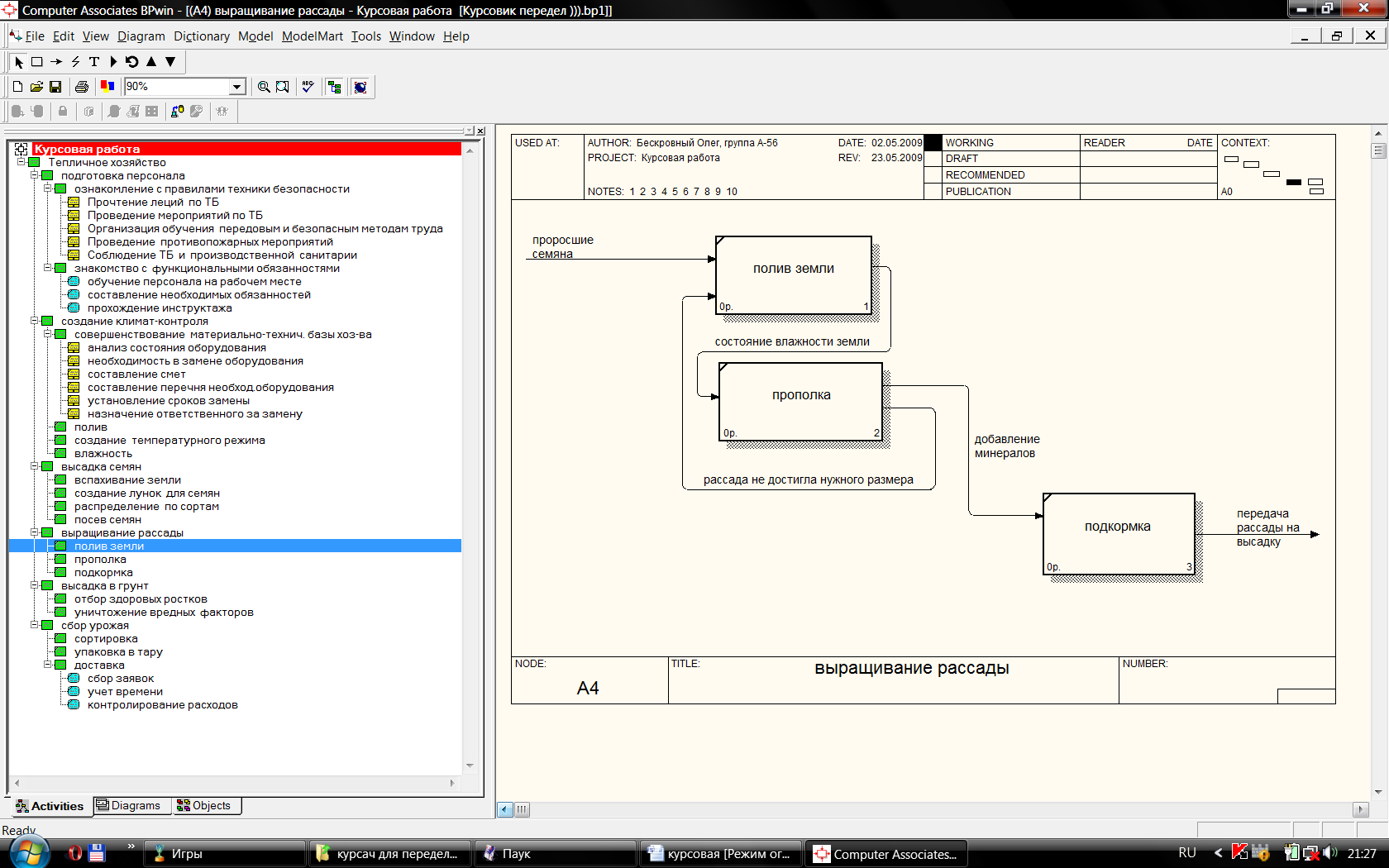Viewport: 1389px width, 868px height.
Task: Pick the Squiggle lightning tool
Action: click(75, 62)
